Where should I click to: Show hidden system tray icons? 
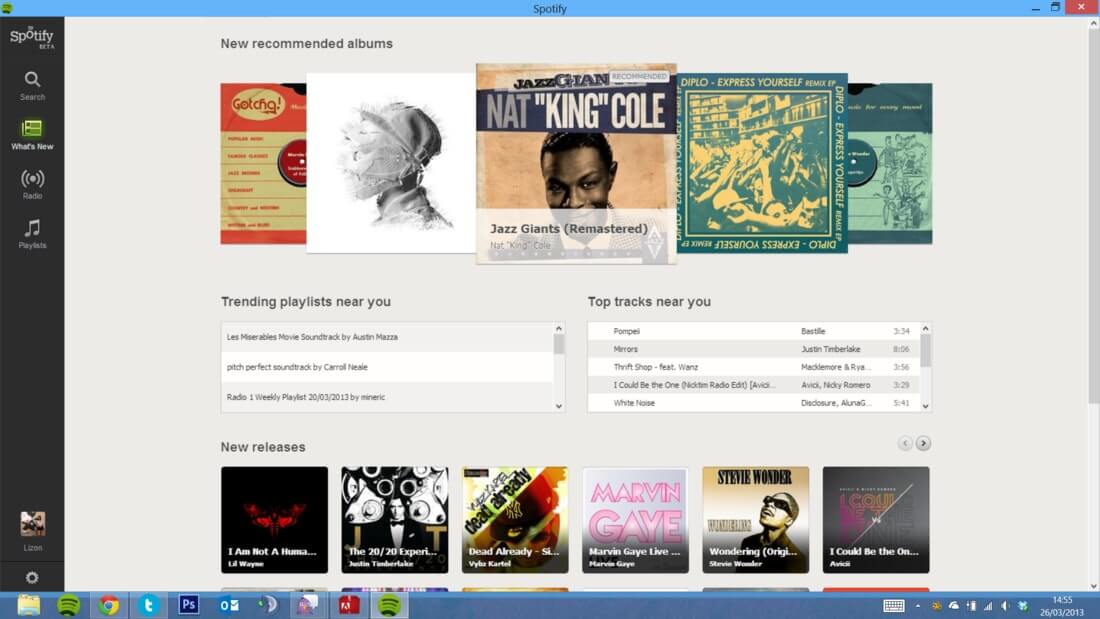pos(918,606)
